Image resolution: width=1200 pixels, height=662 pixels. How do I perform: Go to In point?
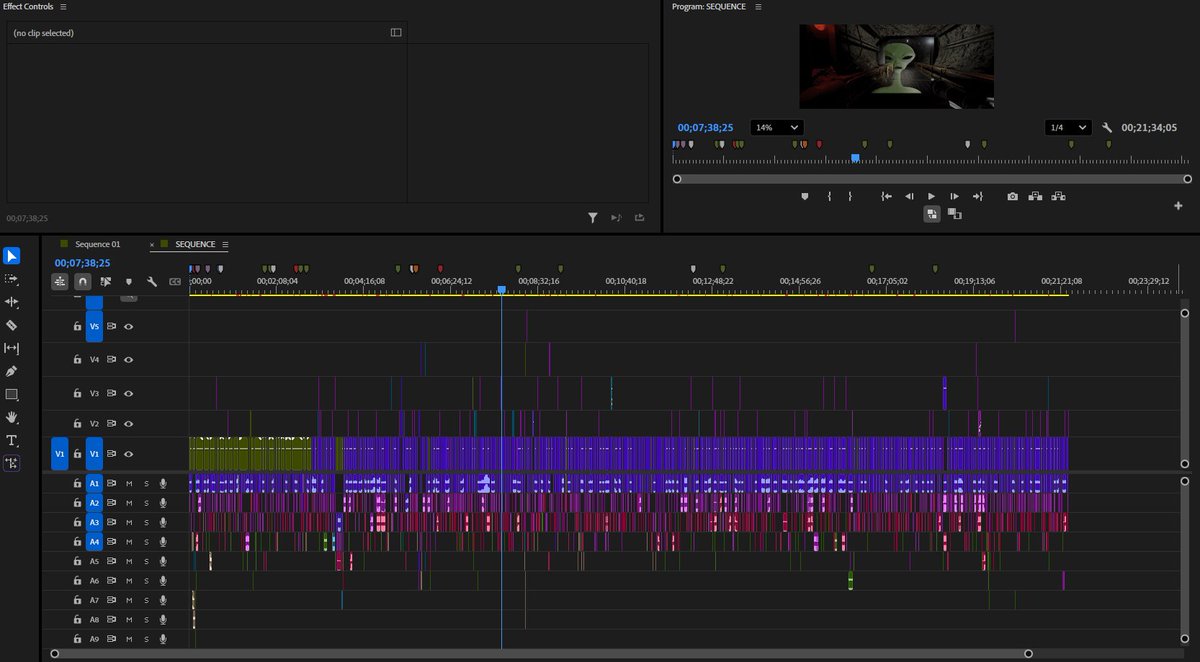886,196
